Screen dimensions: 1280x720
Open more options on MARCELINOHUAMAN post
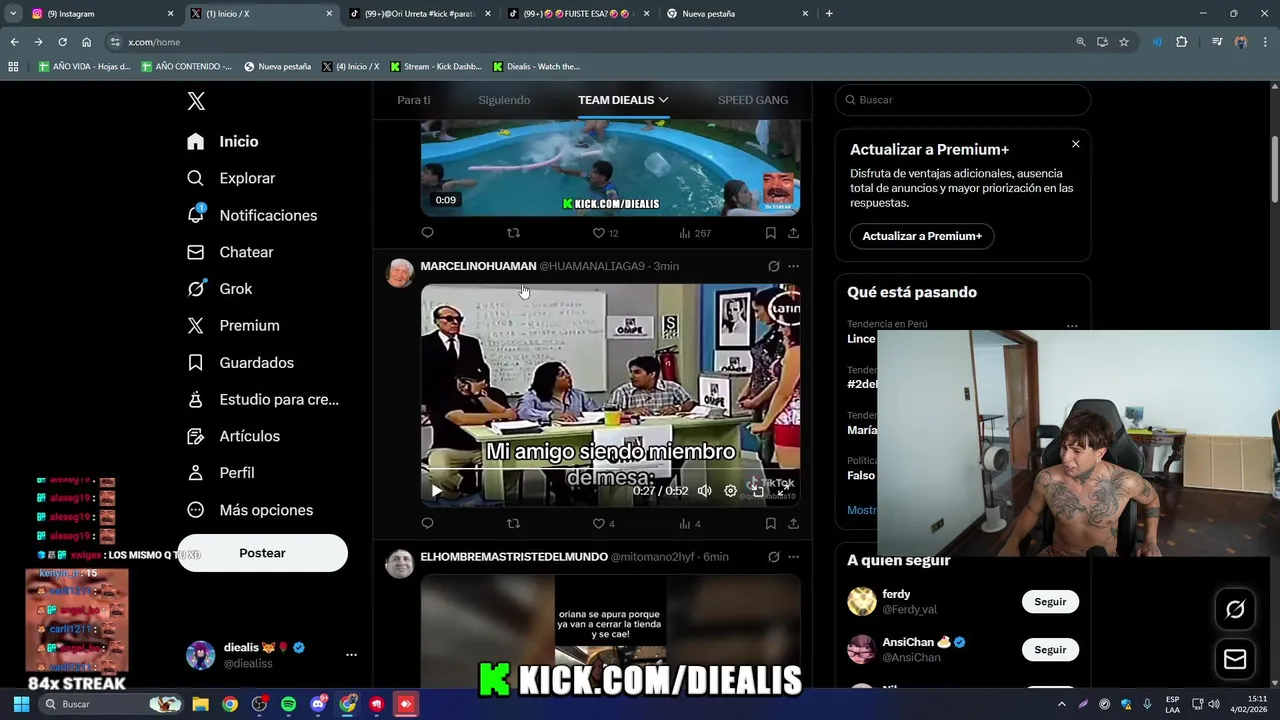793,266
